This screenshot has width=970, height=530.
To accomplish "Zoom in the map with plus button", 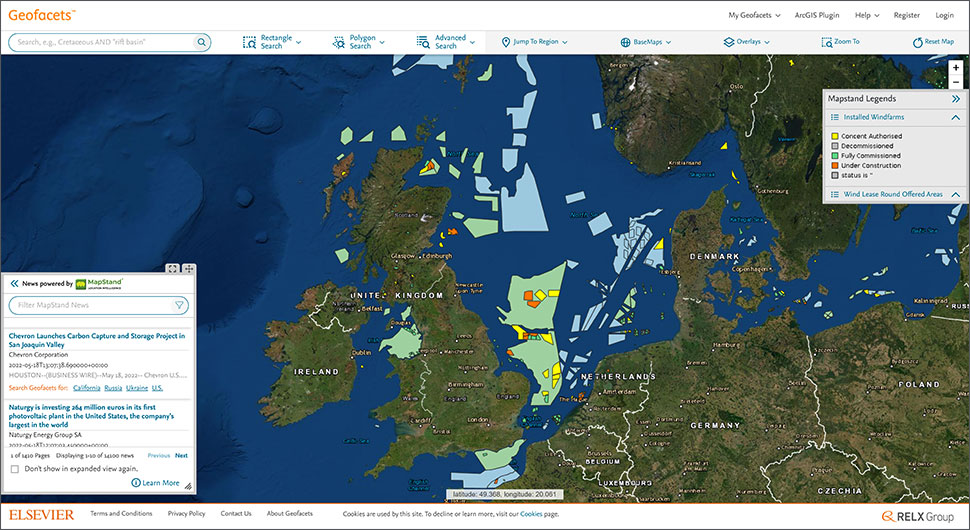I will [956, 67].
